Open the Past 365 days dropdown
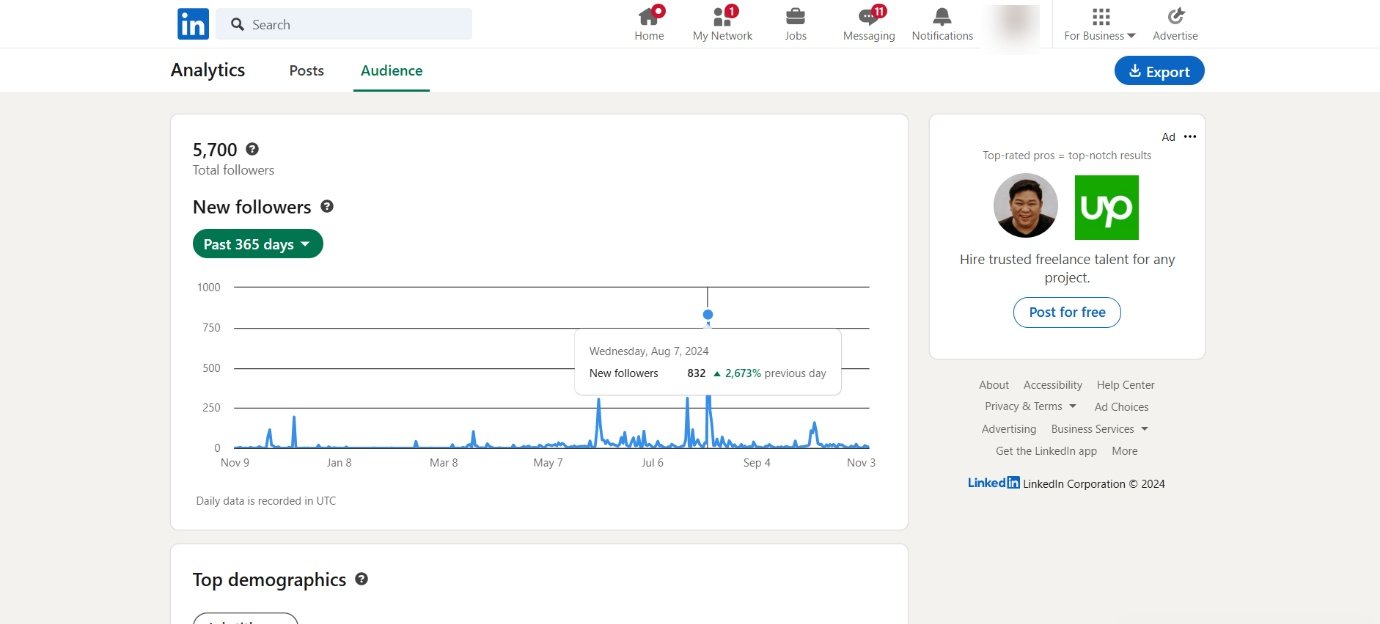 click(x=258, y=244)
